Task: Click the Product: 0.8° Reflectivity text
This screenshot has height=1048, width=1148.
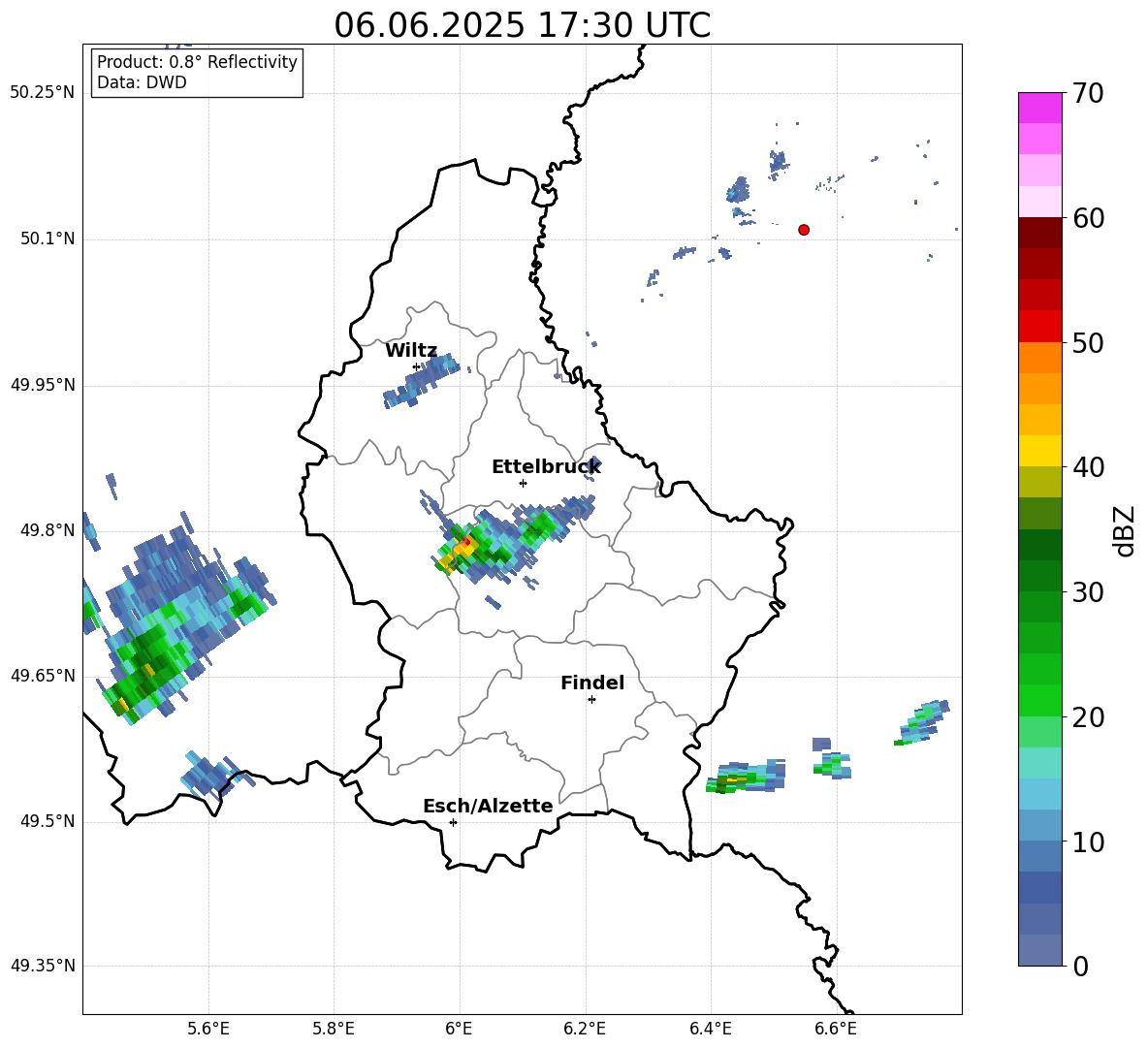Action: click(197, 62)
